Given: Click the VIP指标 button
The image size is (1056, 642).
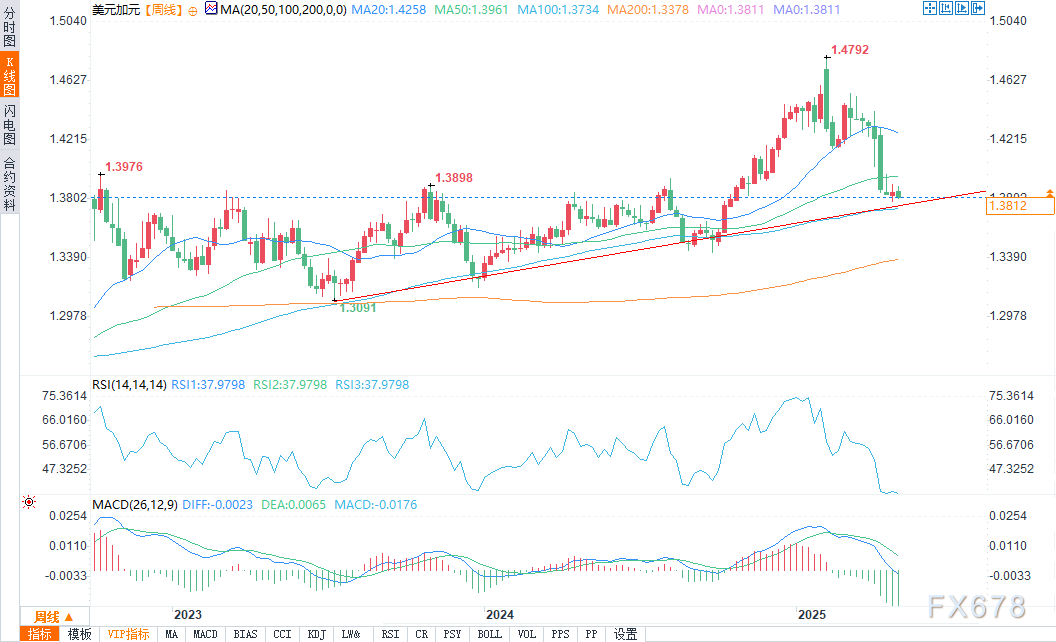Looking at the screenshot, I should point(128,634).
